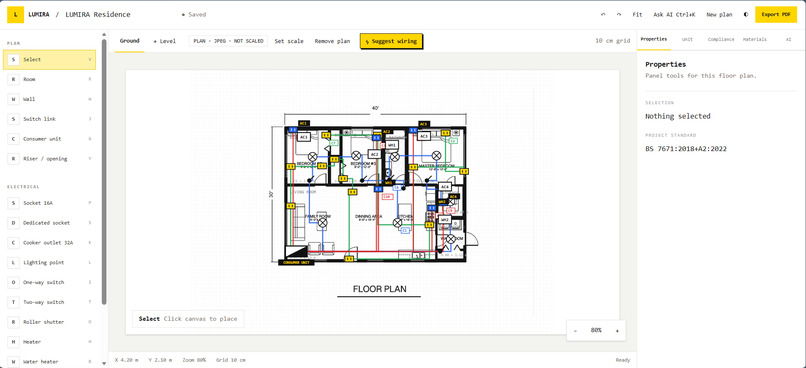
Task: Choose the Consumer unit tool
Action: tap(49, 139)
